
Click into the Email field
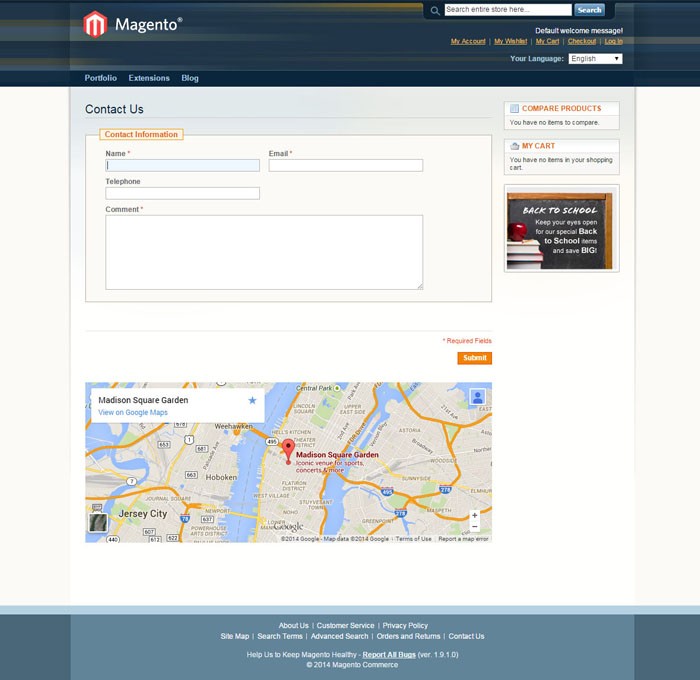(x=346, y=165)
